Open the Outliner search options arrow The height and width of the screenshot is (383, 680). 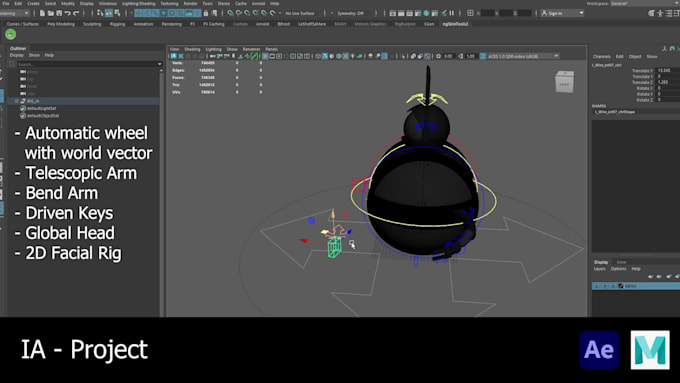[160, 64]
